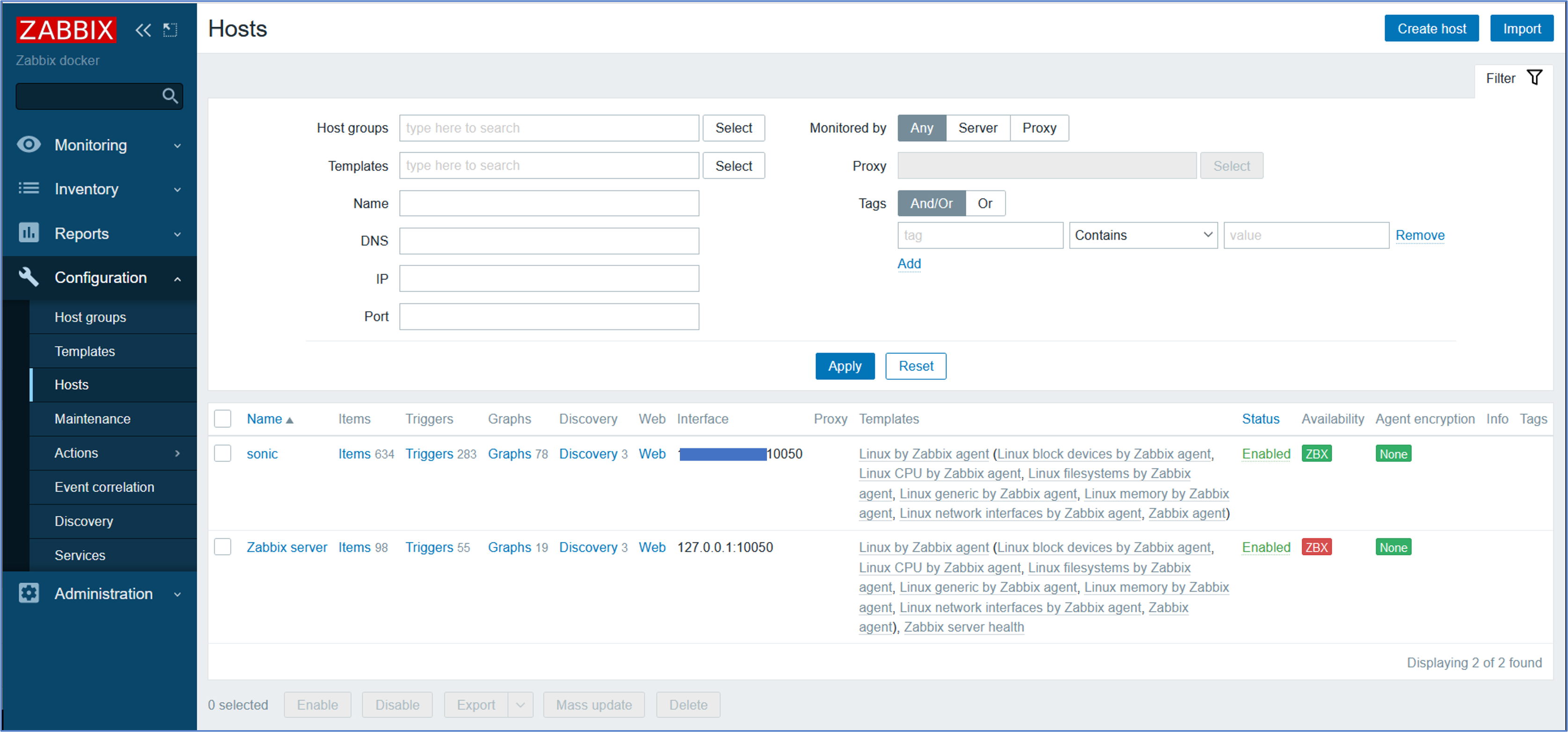Click Enabled status for sonic
Image resolution: width=1568 pixels, height=732 pixels.
coord(1266,454)
